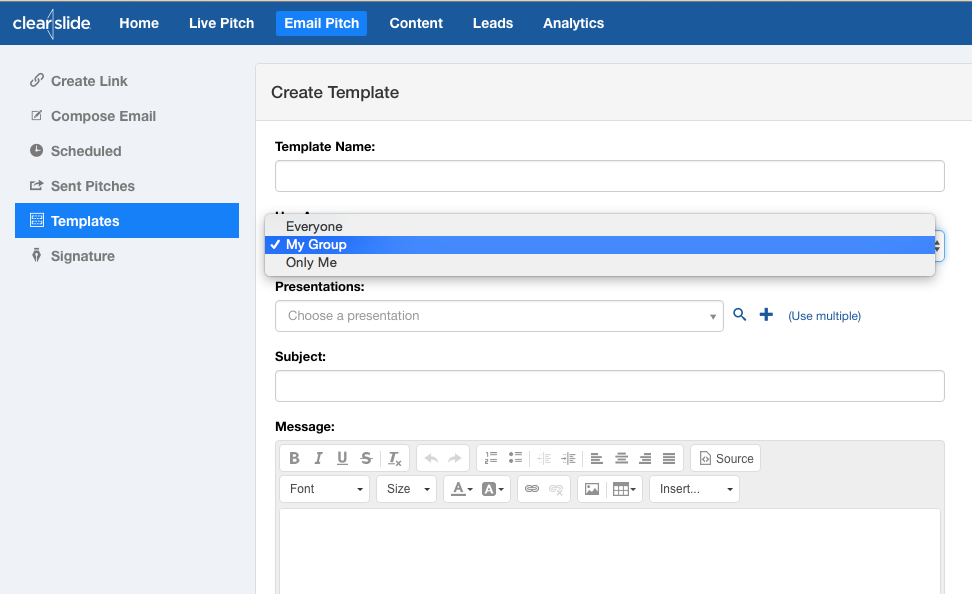972x594 pixels.
Task: Open the Font dropdown in the editor
Action: [324, 489]
